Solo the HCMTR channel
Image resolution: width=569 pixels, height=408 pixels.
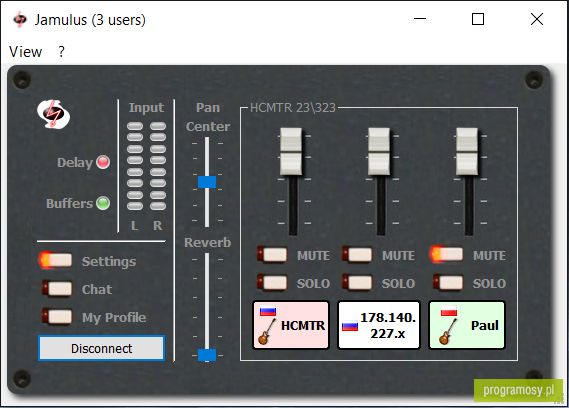272,282
